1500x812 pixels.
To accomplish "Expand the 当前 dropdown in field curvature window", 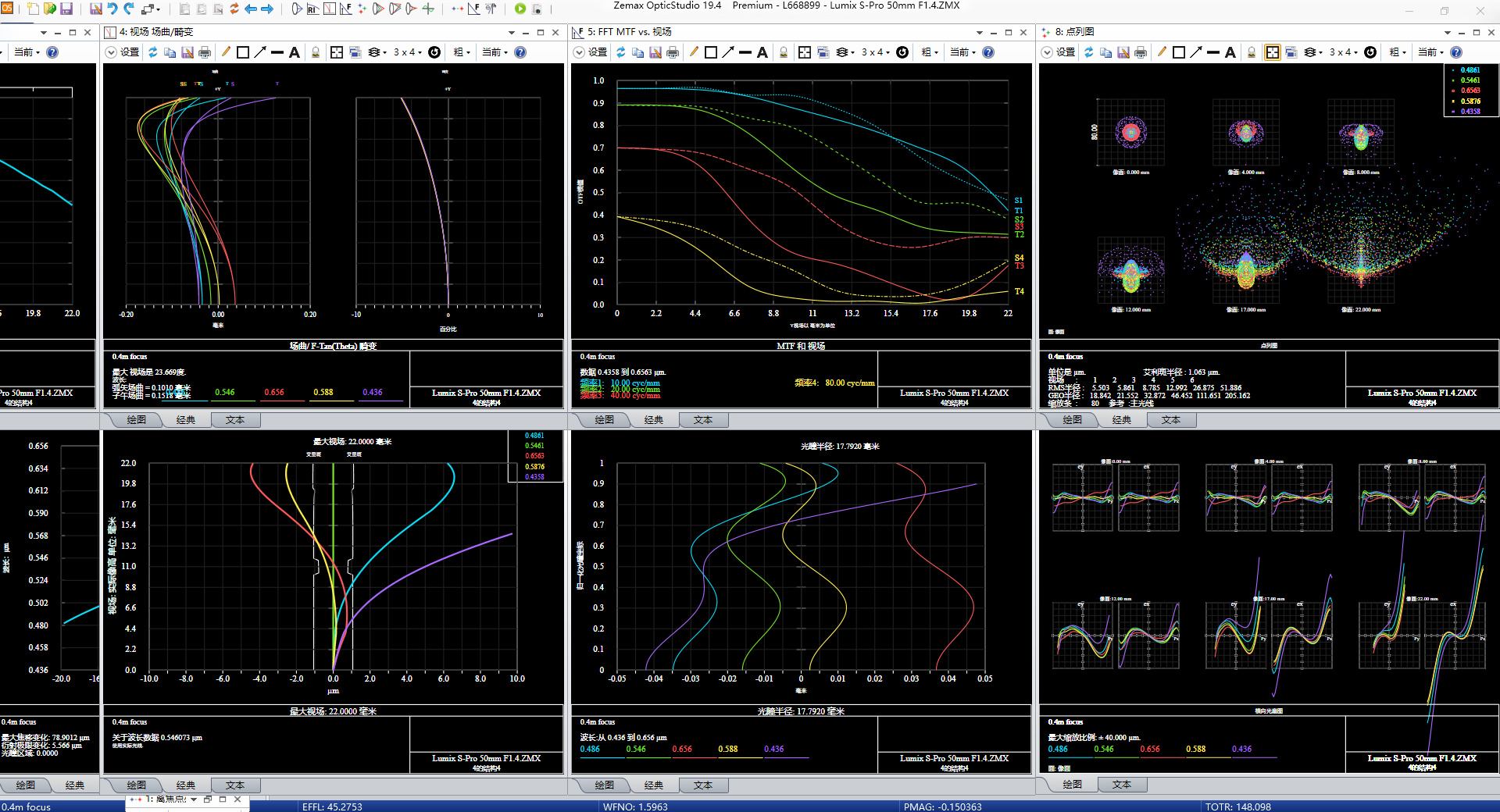I will click(x=495, y=52).
